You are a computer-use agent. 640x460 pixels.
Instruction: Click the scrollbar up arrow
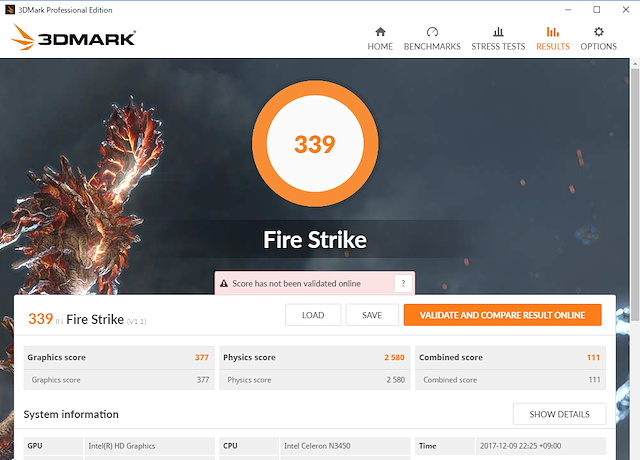pyautogui.click(x=635, y=64)
